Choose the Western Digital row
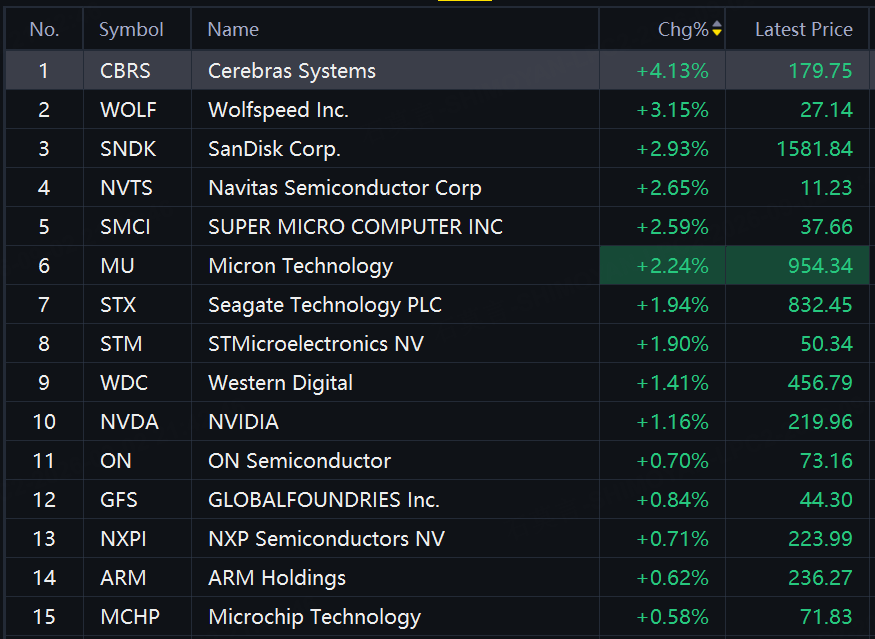This screenshot has width=875, height=639. click(x=438, y=383)
